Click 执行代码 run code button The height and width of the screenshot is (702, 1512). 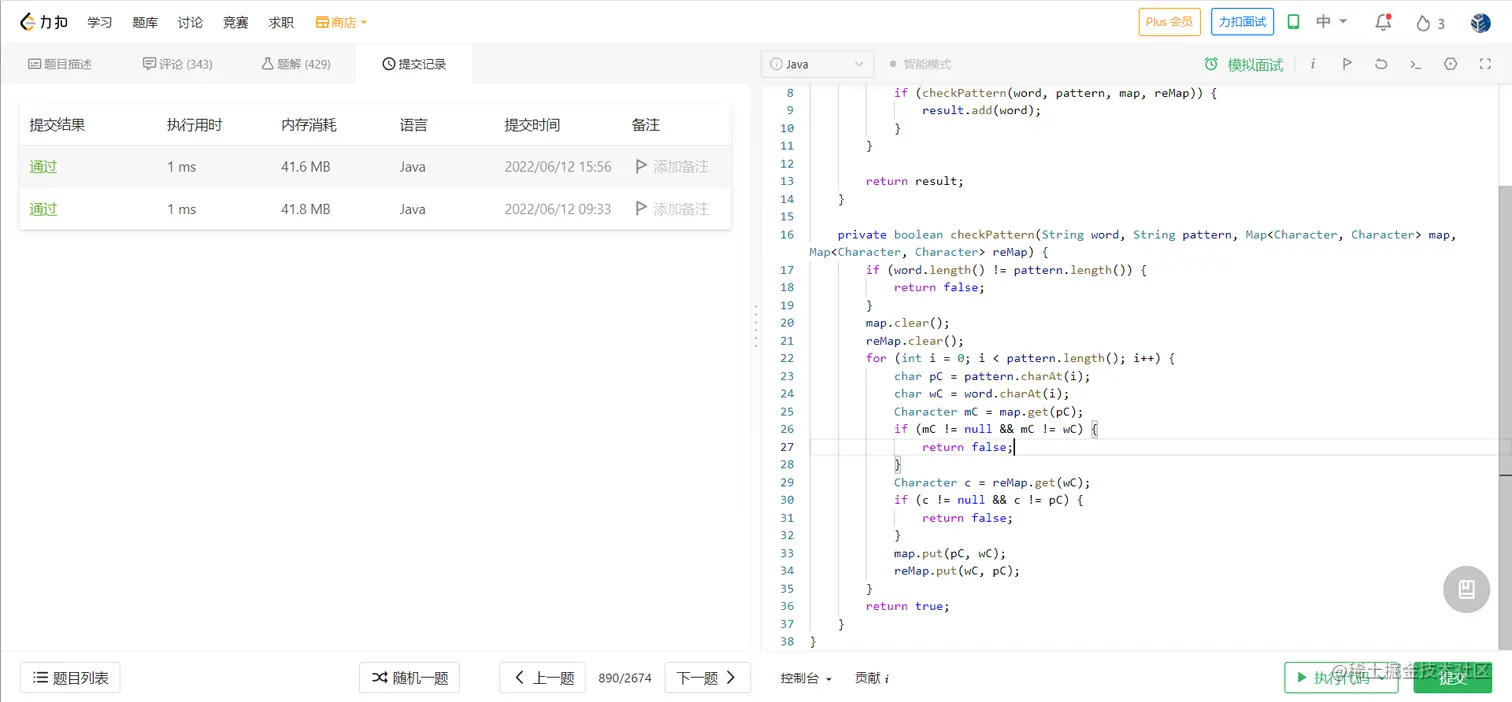[1341, 678]
